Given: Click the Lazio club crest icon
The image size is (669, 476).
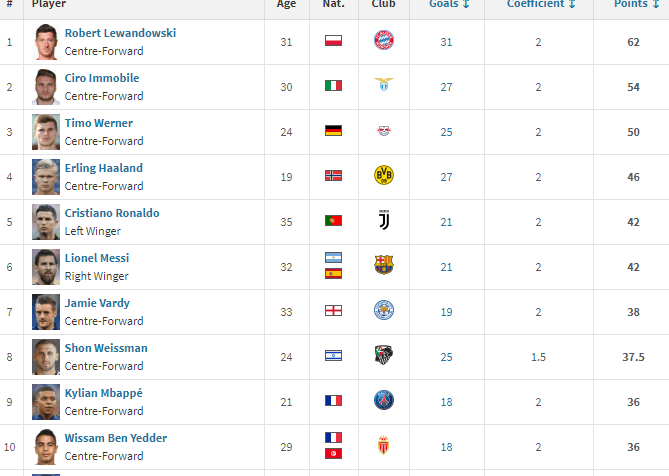Looking at the screenshot, I should pos(384,86).
